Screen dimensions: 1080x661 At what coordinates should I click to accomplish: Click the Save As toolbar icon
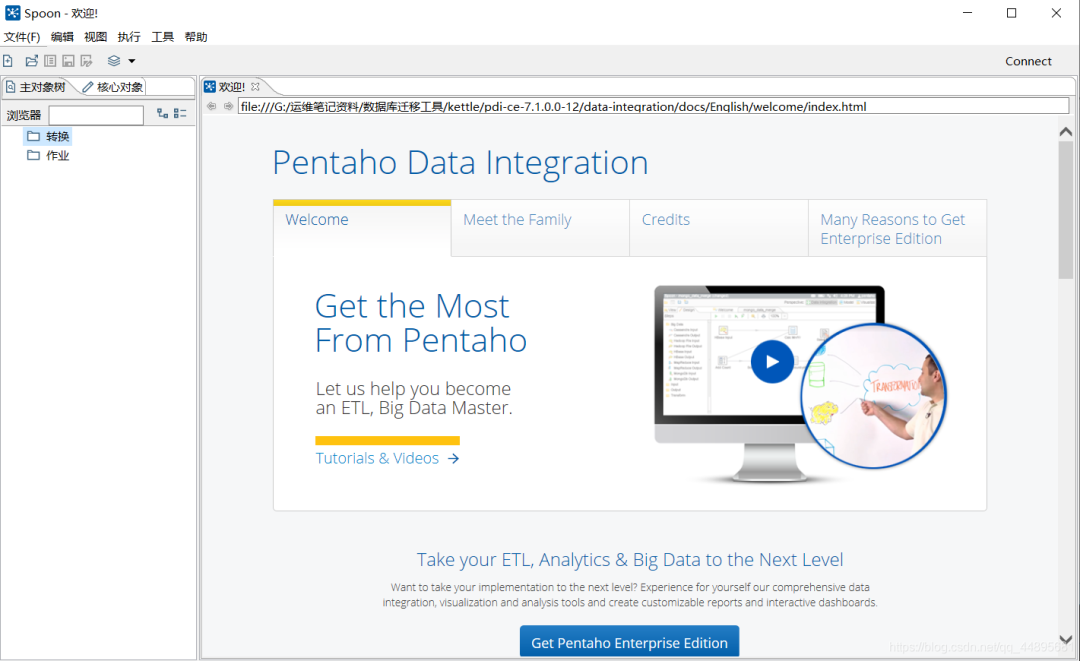[x=86, y=61]
